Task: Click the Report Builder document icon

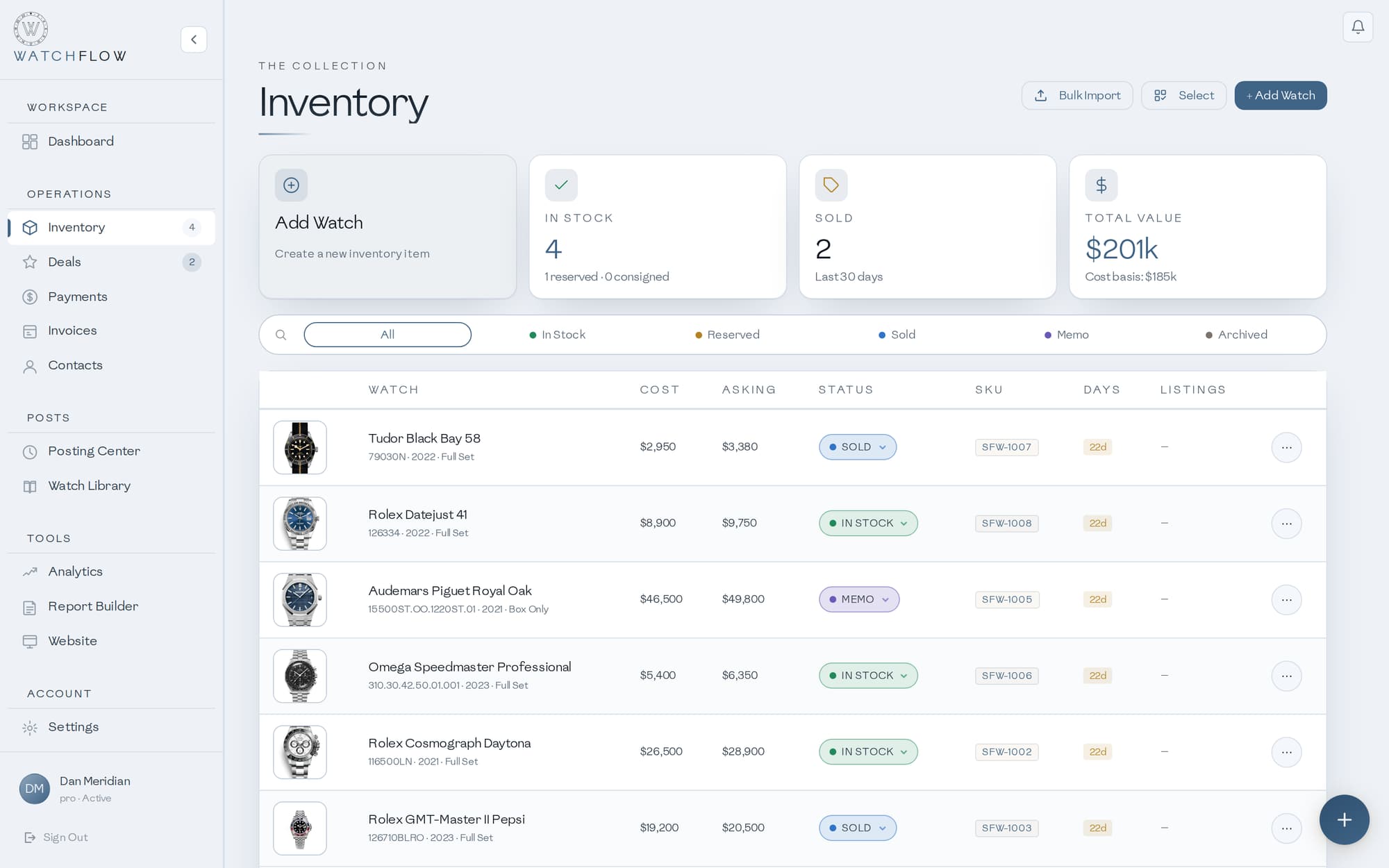Action: point(30,607)
